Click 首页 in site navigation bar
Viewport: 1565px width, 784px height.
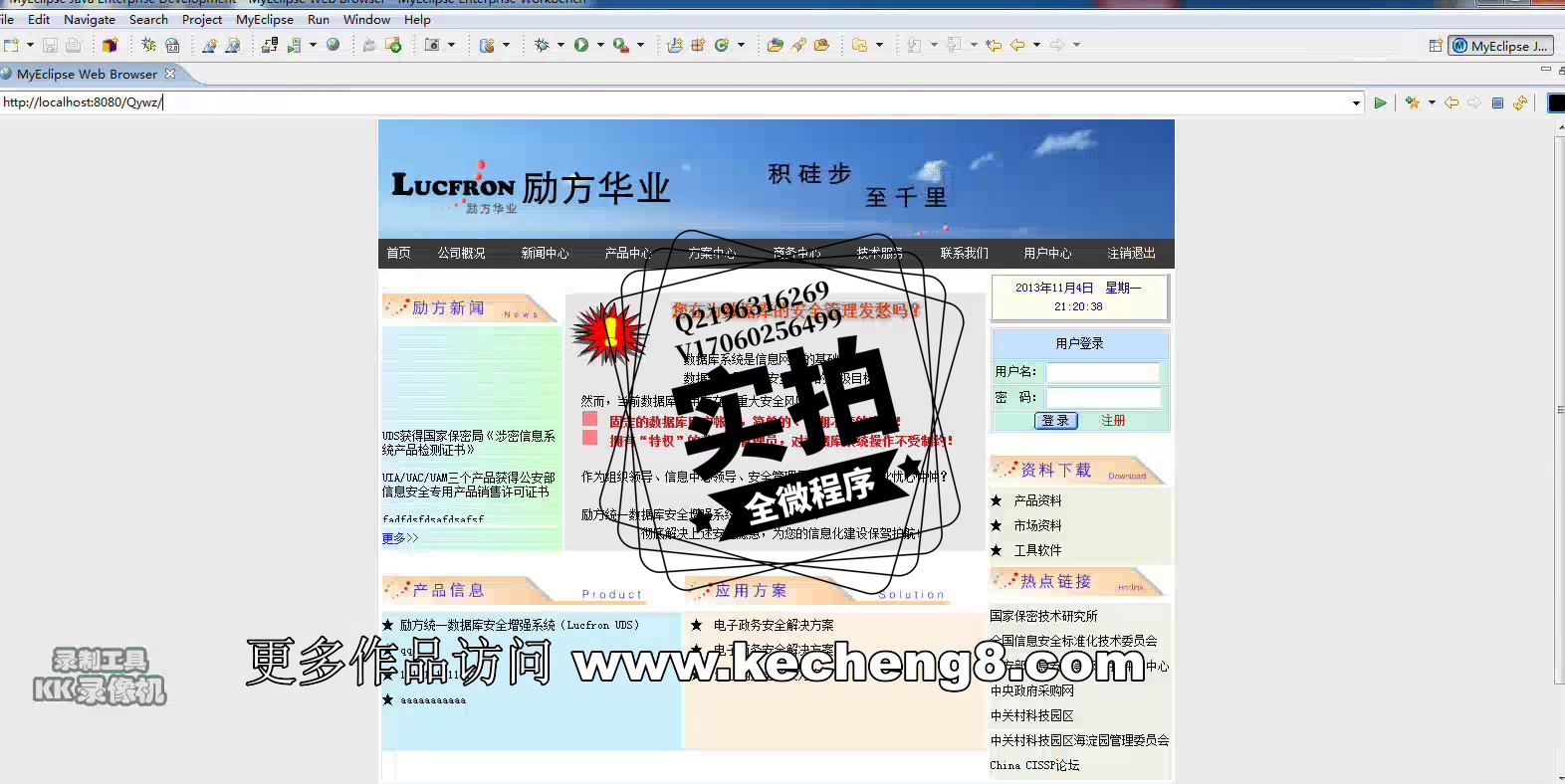point(398,253)
